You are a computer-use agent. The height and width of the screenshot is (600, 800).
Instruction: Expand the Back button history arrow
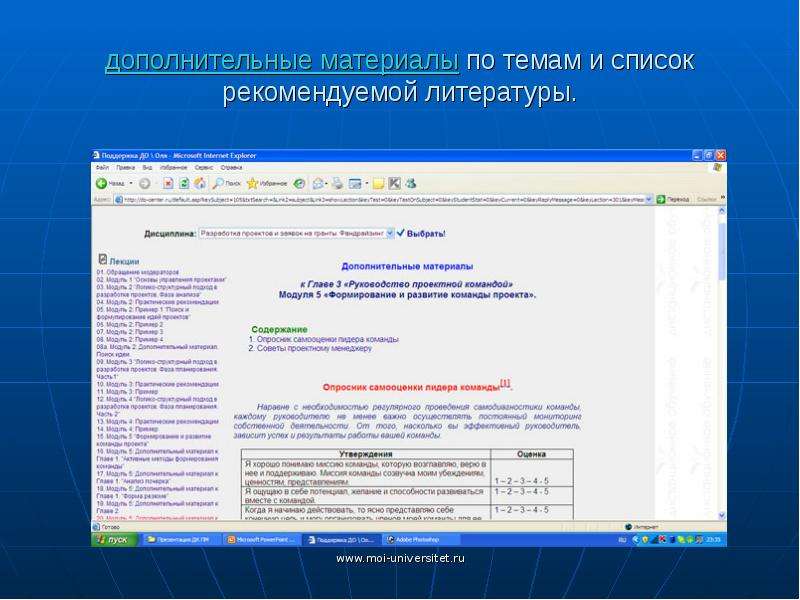(131, 183)
